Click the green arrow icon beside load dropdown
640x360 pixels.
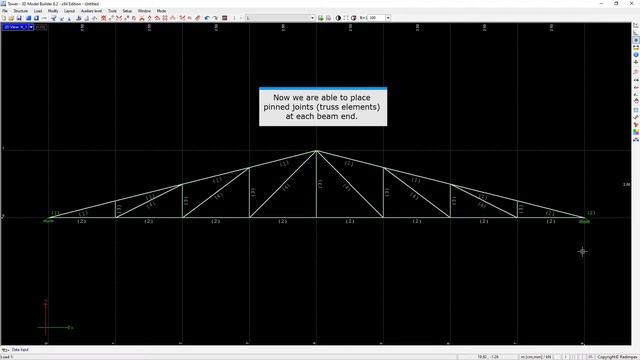(321, 18)
